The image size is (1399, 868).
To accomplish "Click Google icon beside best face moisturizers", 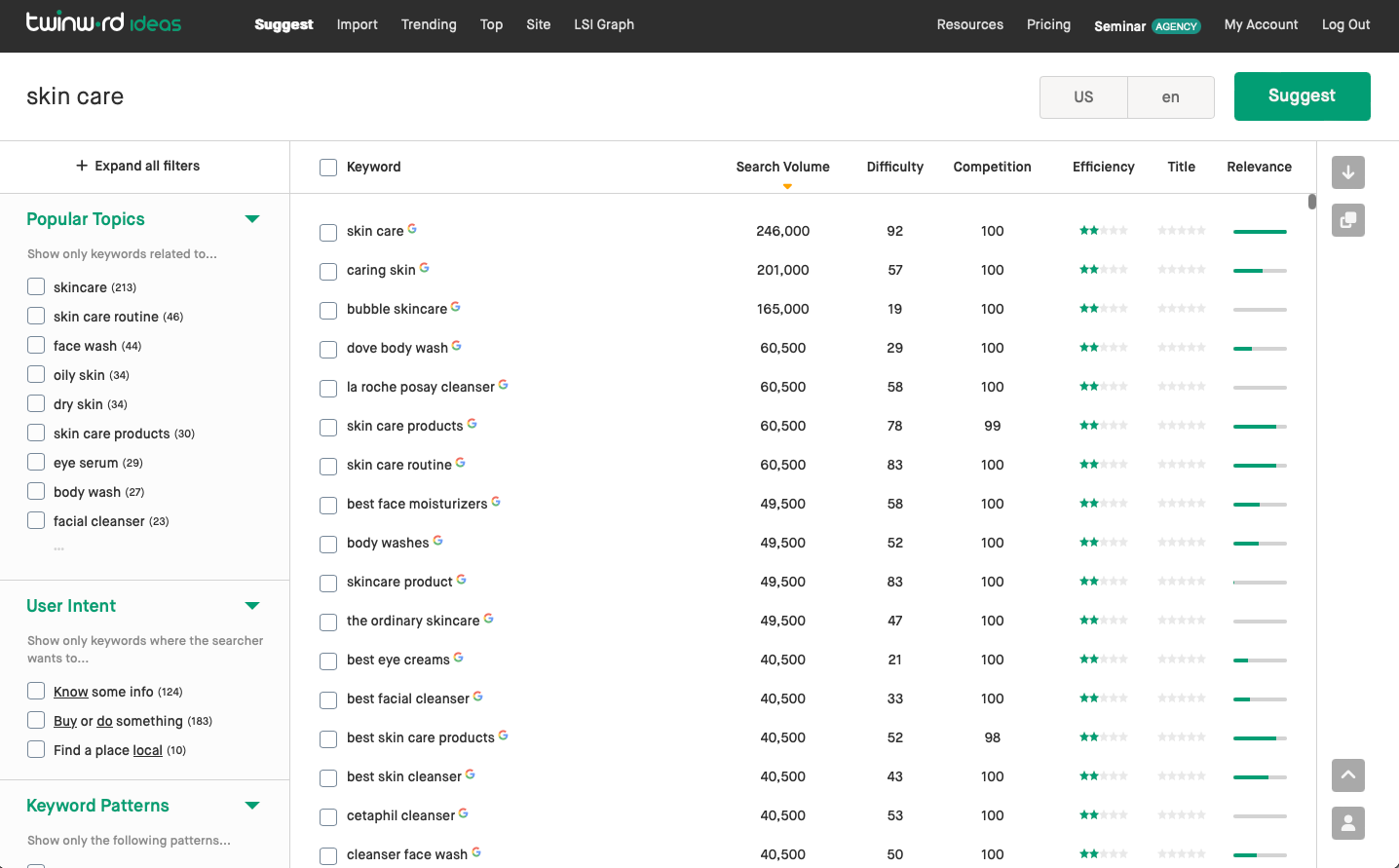I will coord(496,502).
